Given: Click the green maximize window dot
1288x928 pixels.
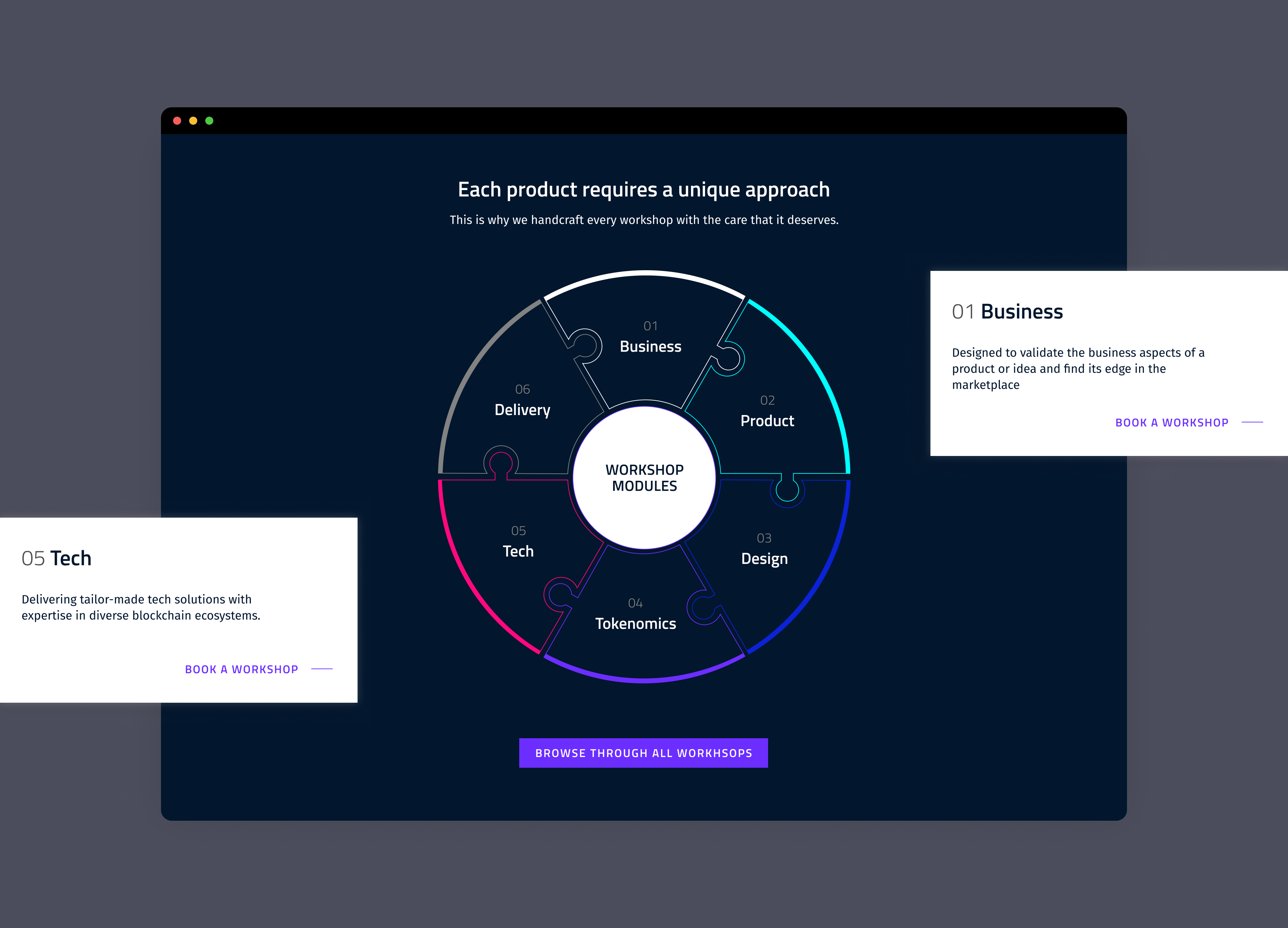Looking at the screenshot, I should 209,121.
